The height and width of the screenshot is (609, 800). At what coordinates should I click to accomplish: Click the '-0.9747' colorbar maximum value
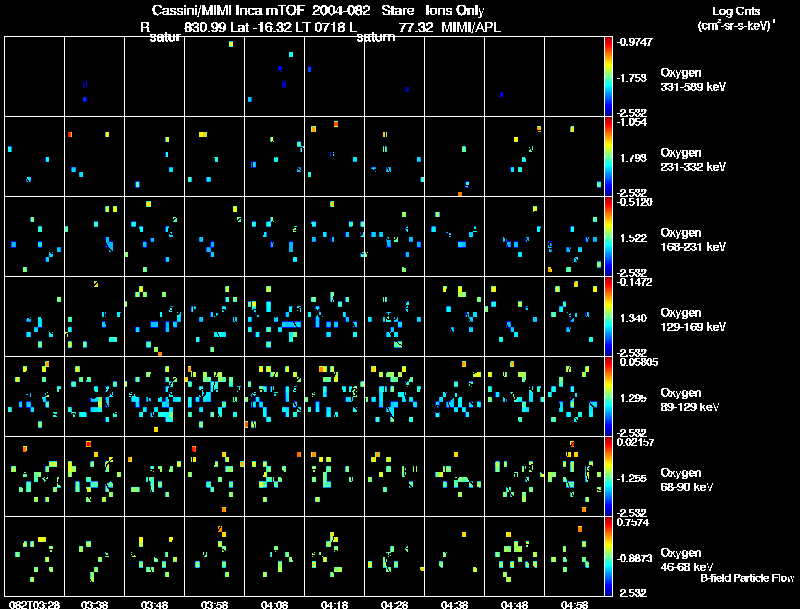[x=634, y=42]
